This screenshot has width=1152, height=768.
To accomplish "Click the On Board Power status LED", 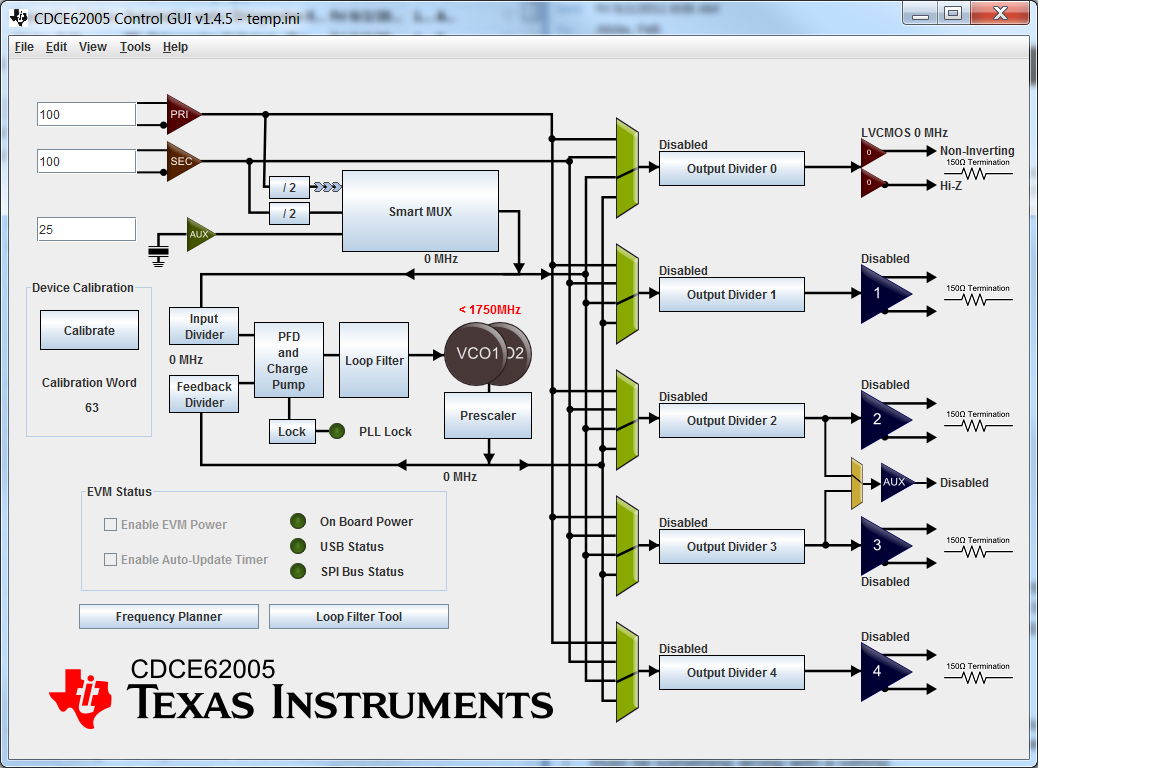I will coord(298,521).
